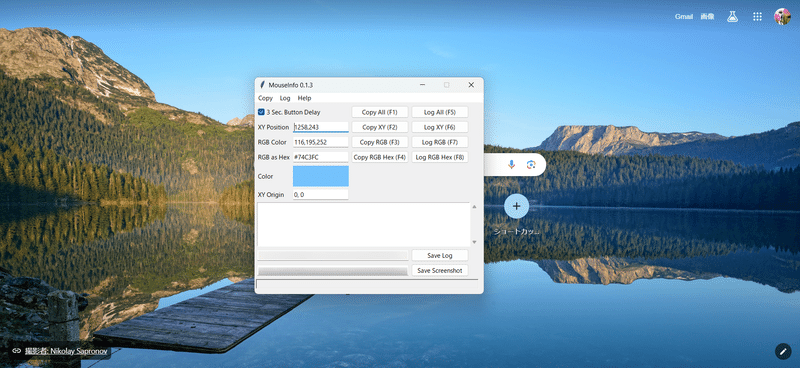
Task: Click the RGB as Hex field
Action: [321, 157]
